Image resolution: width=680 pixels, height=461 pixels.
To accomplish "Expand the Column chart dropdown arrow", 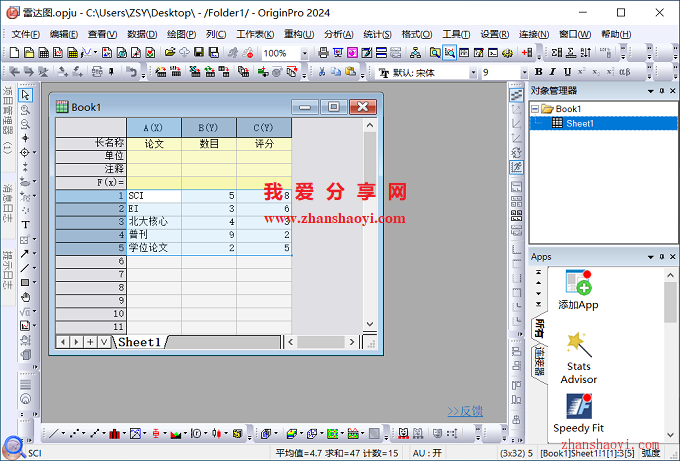I will tap(124, 433).
